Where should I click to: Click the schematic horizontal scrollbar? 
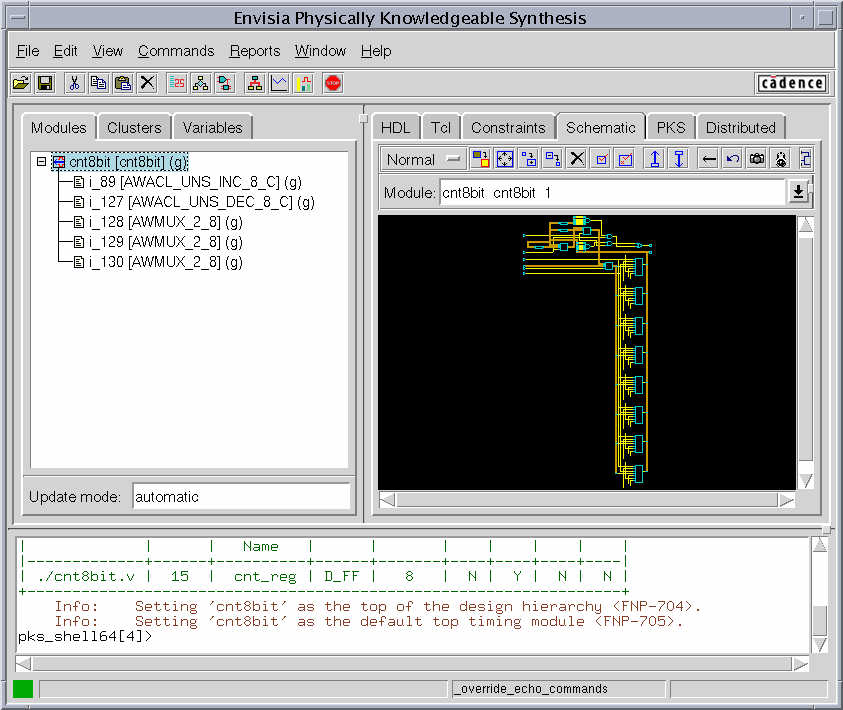click(587, 500)
